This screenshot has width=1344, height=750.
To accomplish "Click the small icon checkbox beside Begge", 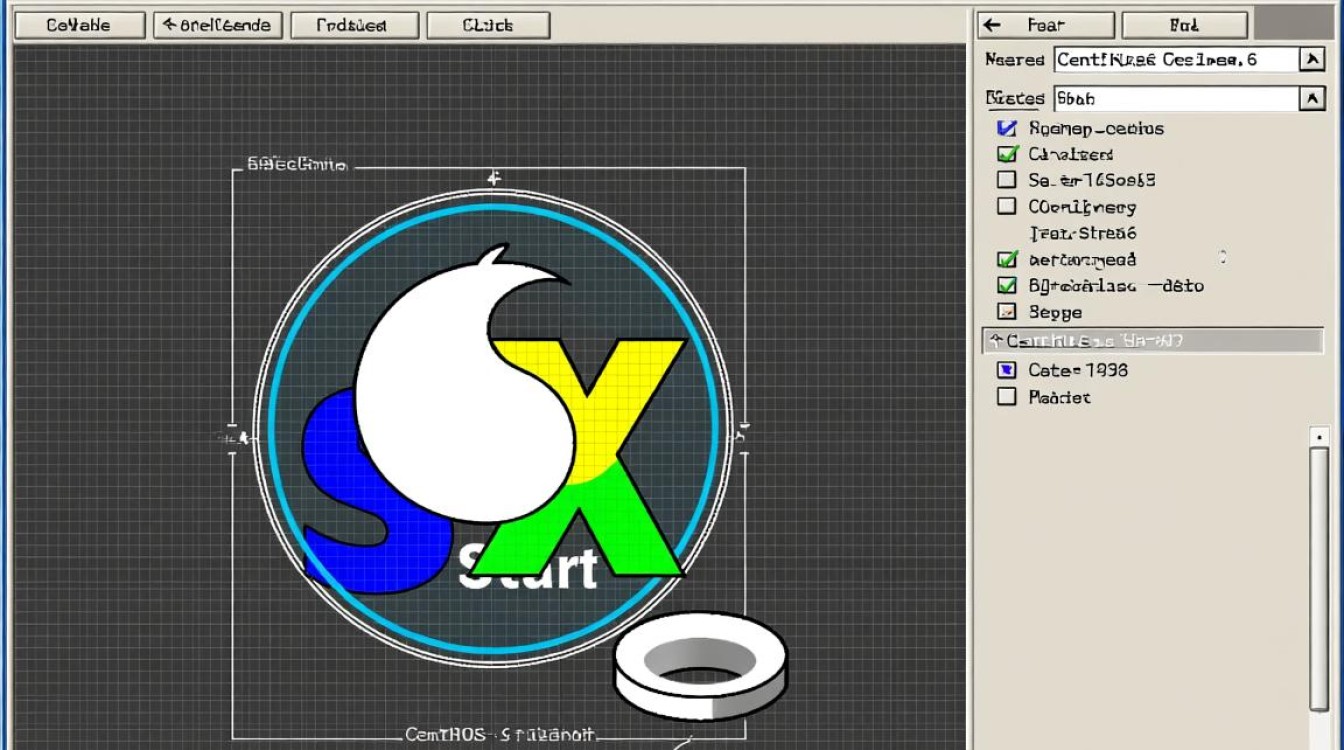I will 1007,312.
